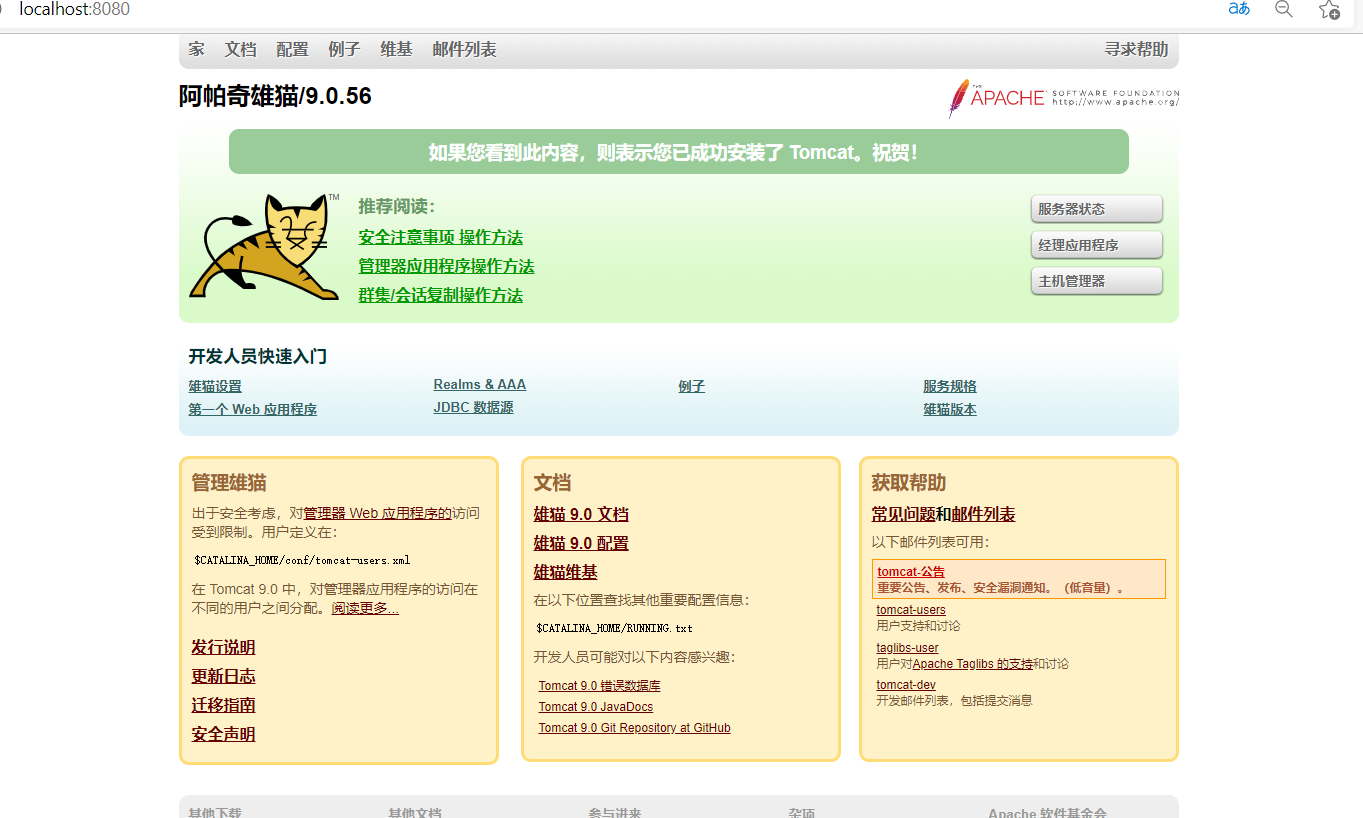Click the zoom out magnifier icon

1284,9
